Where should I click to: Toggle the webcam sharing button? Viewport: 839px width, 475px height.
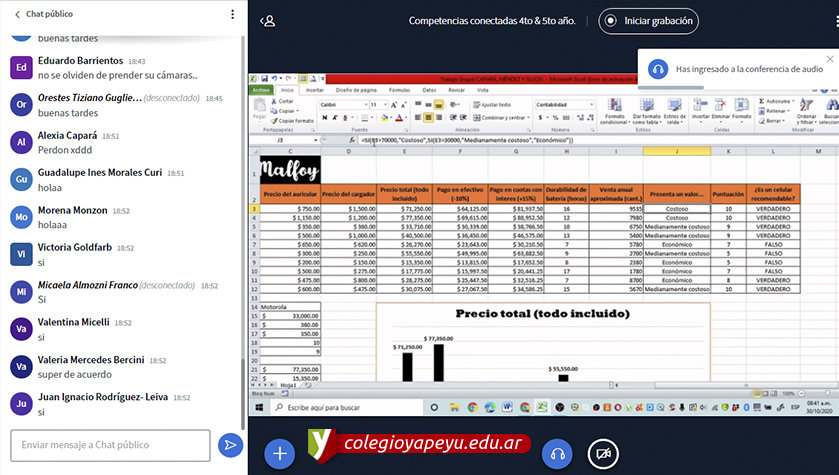coord(601,453)
